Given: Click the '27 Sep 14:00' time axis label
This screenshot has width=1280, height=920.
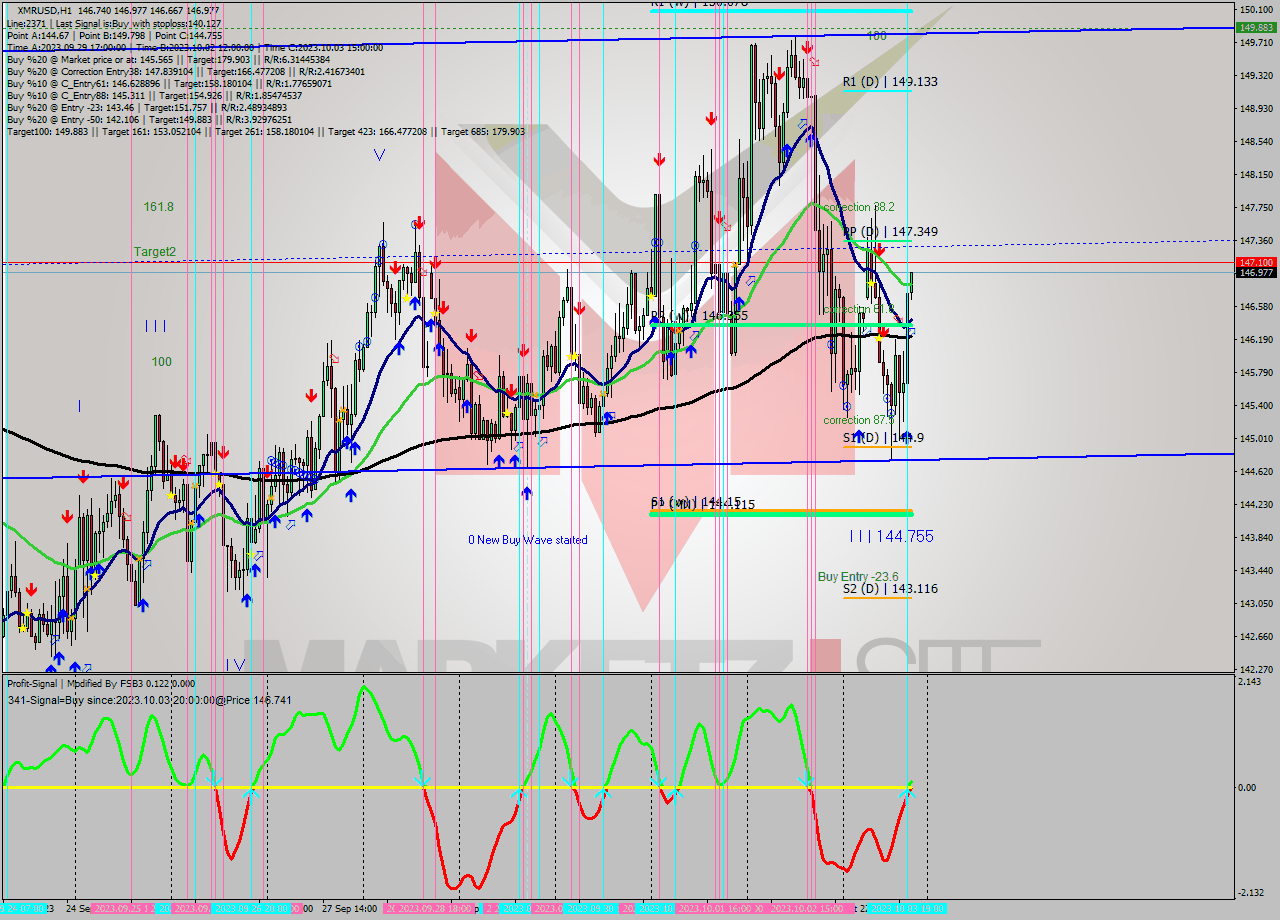Looking at the screenshot, I should tap(349, 909).
